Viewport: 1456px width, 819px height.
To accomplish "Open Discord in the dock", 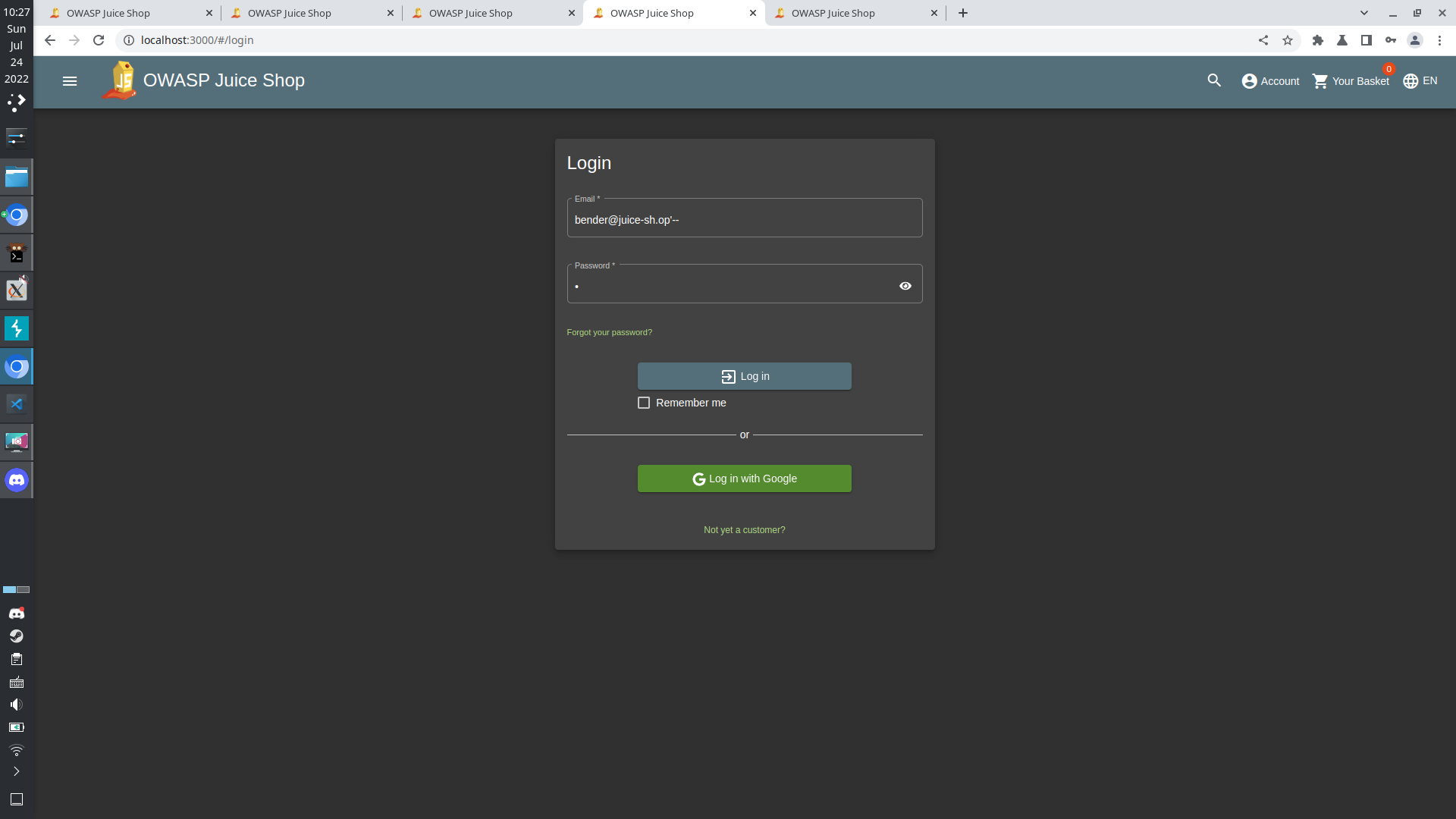I will (17, 480).
